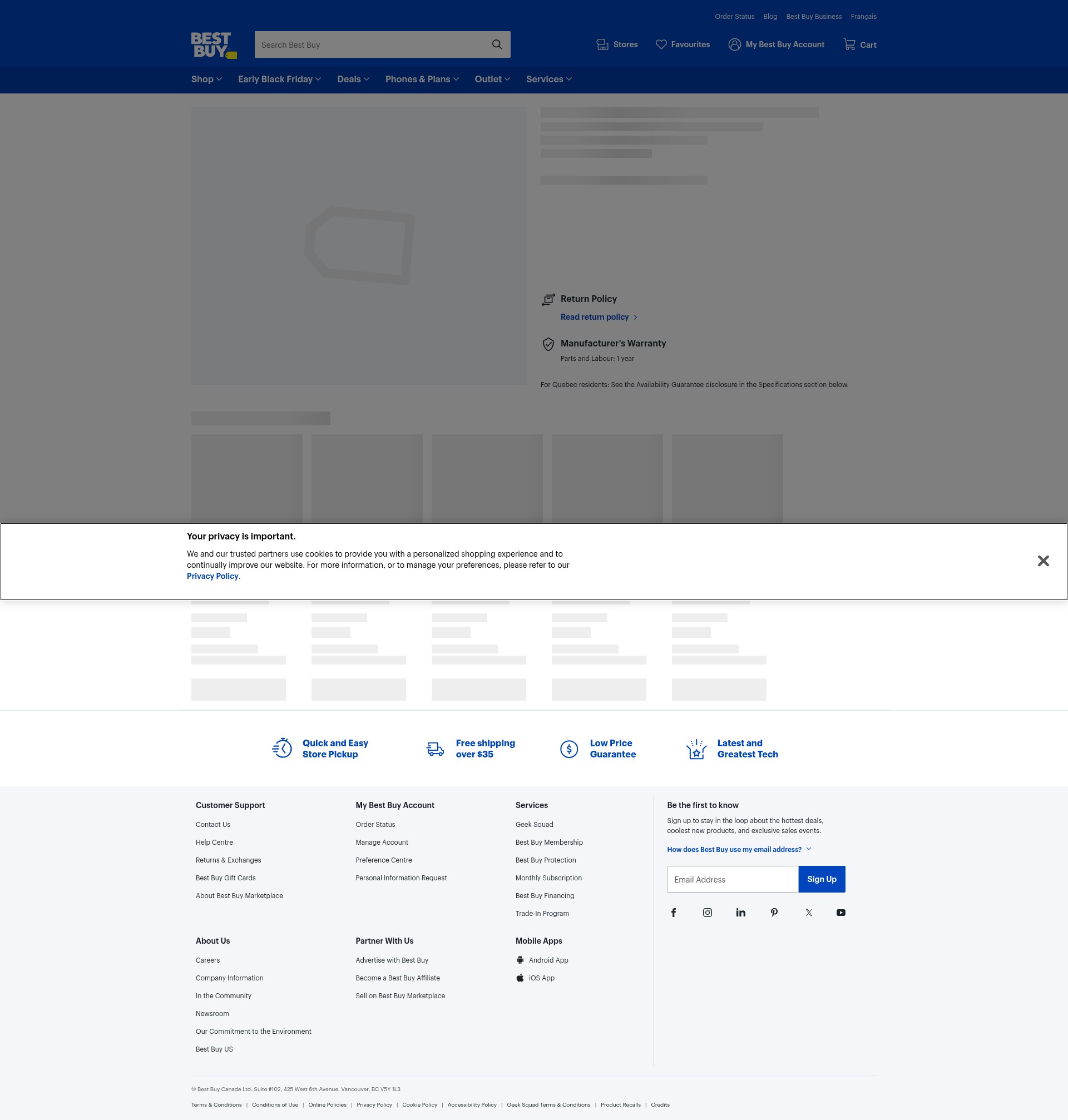
Task: Click Read return policy link
Action: 599,317
